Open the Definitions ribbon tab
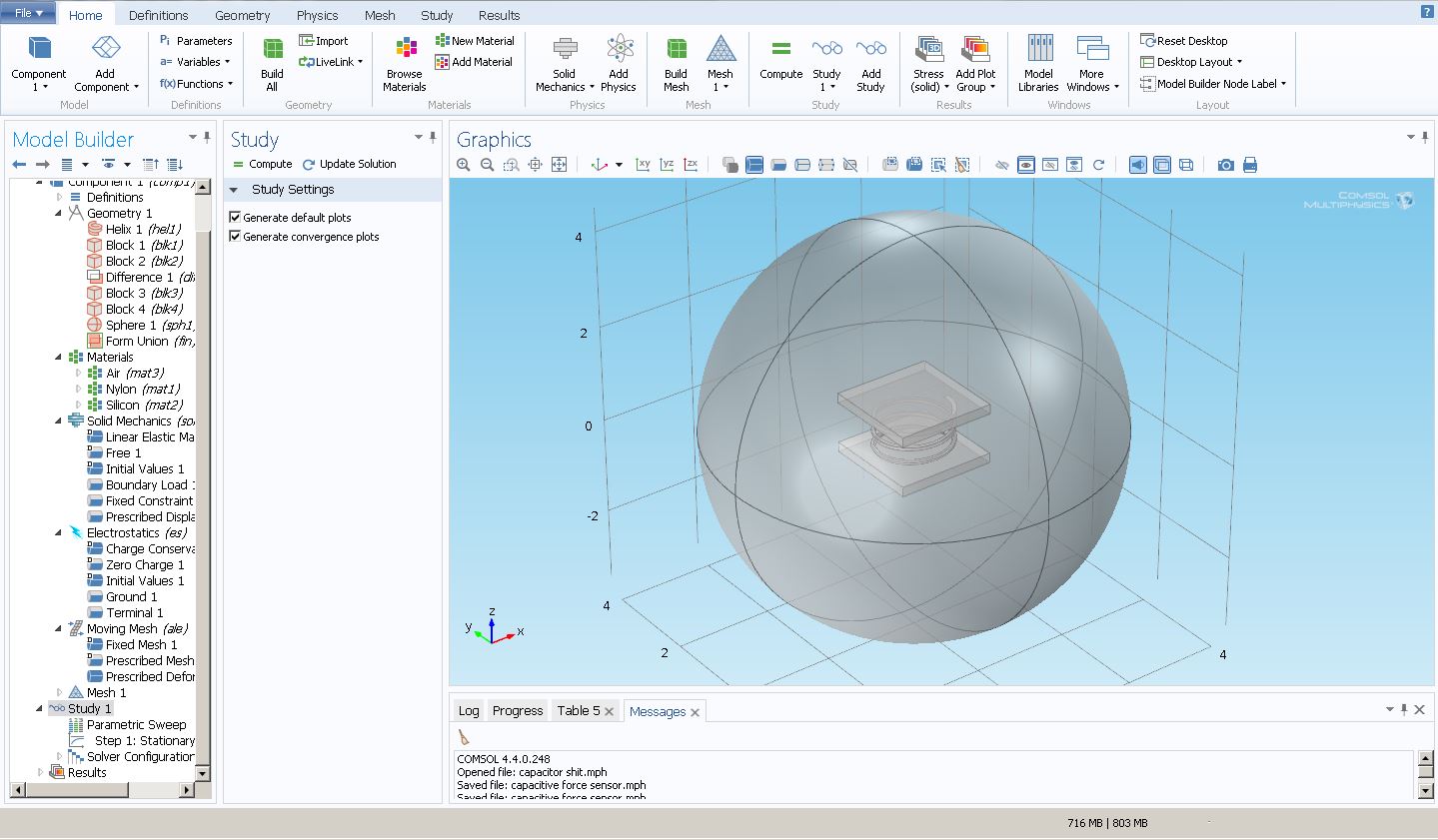The height and width of the screenshot is (840, 1438). (x=159, y=15)
